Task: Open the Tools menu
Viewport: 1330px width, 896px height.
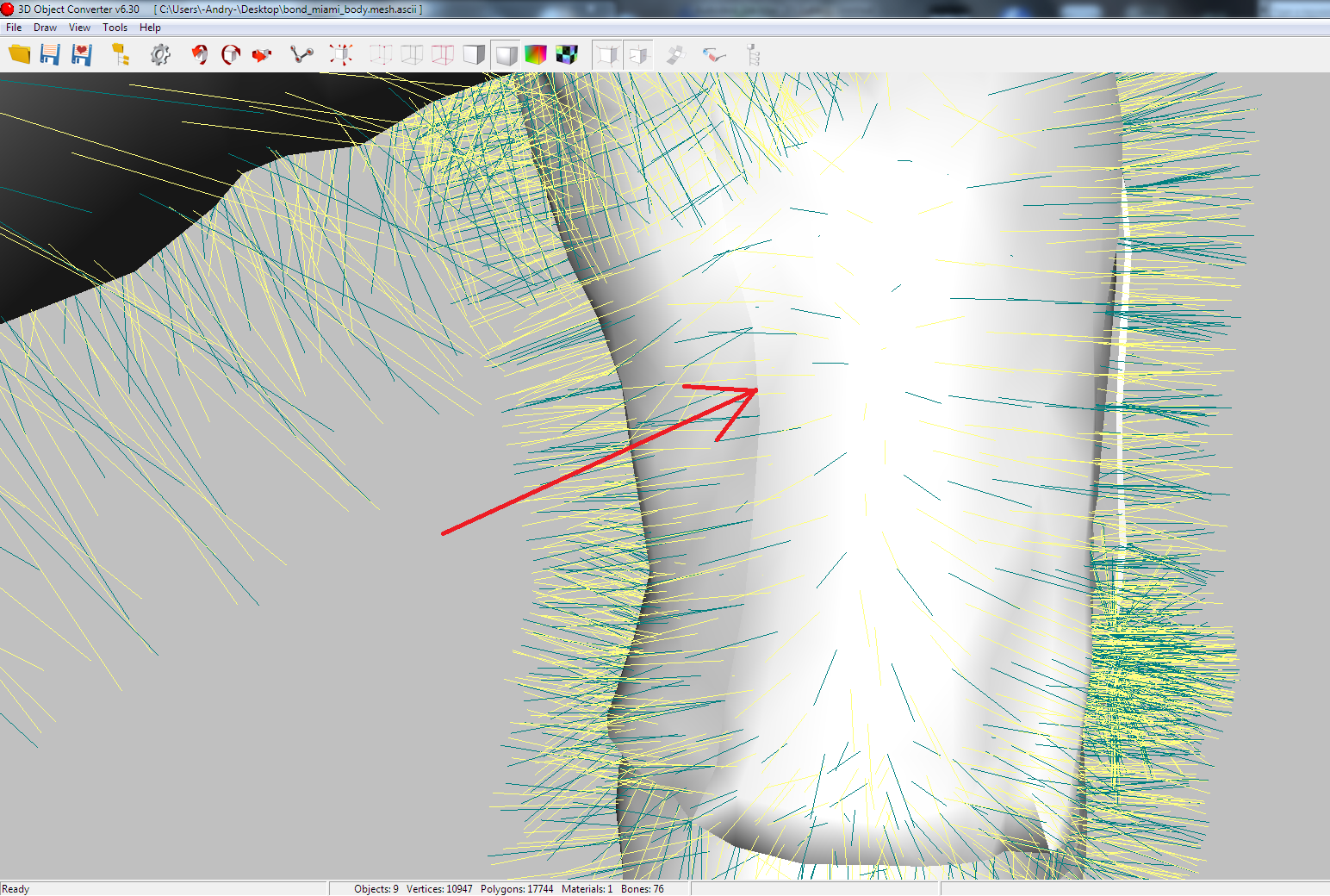Action: (x=115, y=28)
